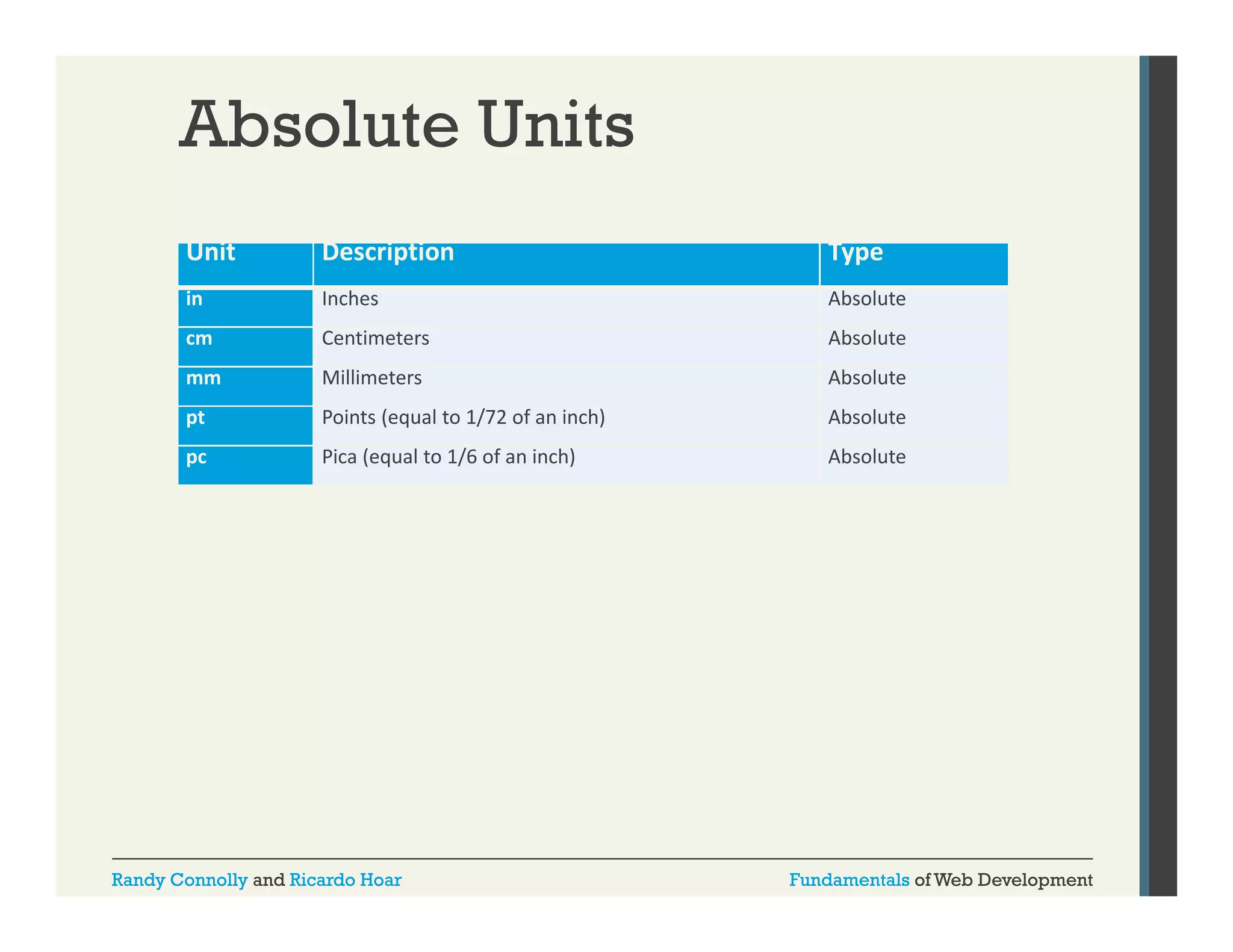Viewport: 1233px width, 952px height.
Task: Click 'Absolute' in the Centimeters row
Action: click(867, 338)
